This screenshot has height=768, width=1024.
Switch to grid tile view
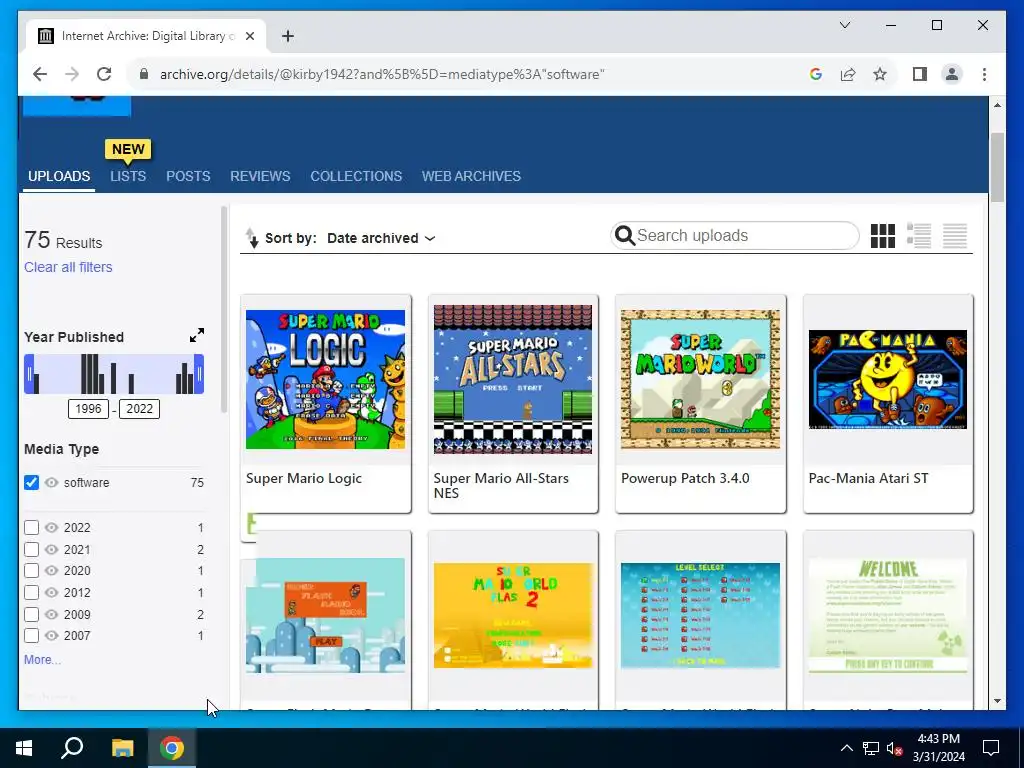pyautogui.click(x=882, y=236)
